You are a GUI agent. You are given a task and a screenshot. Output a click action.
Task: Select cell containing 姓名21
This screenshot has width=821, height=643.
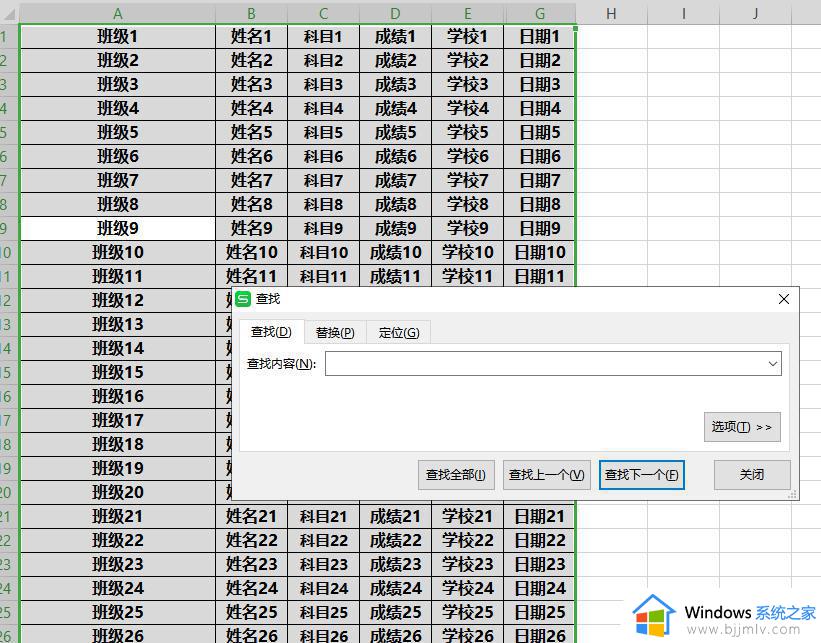[251, 516]
